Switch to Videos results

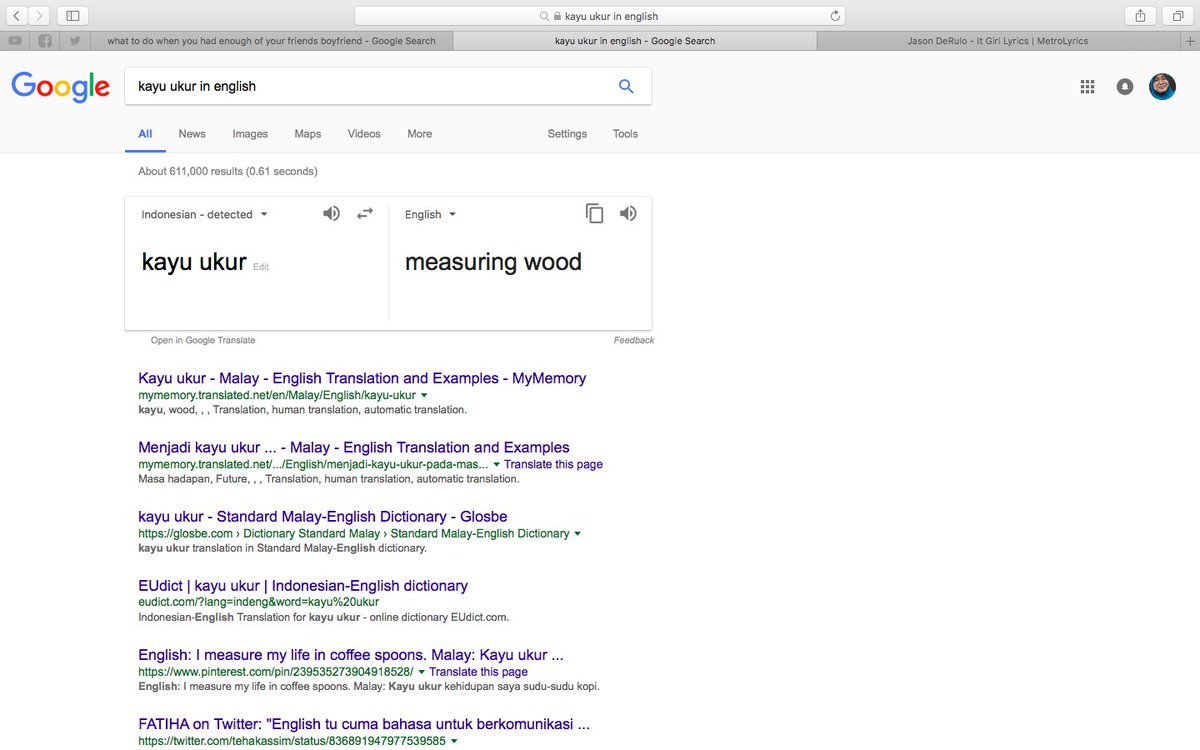pyautogui.click(x=364, y=134)
